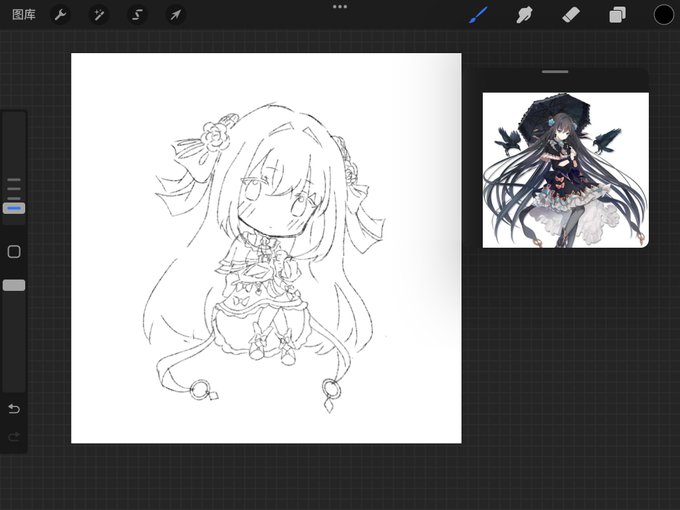This screenshot has height=510, width=680.
Task: Click the reference image of the umbrella girl
Action: (566, 170)
